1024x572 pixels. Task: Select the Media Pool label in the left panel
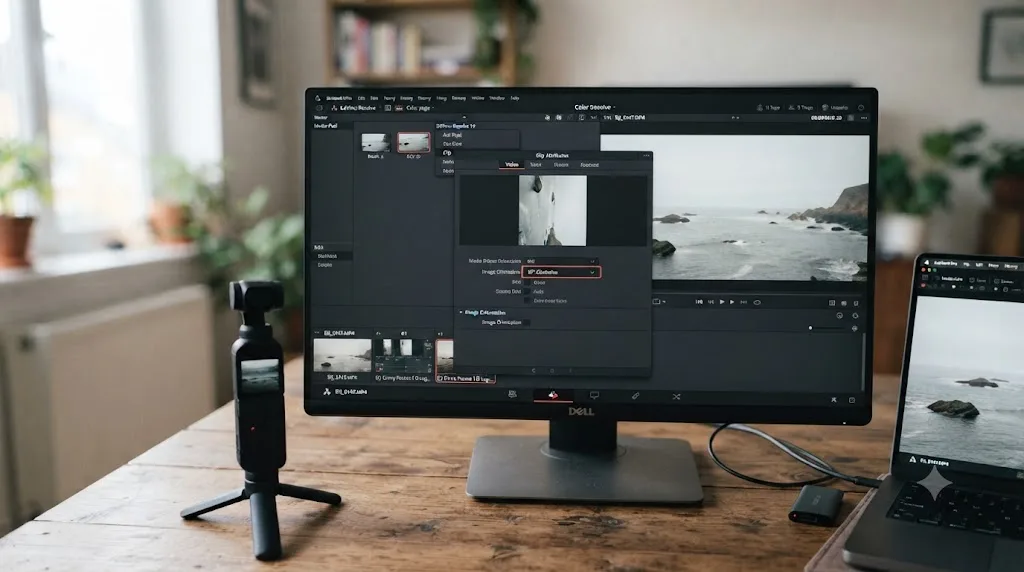[x=325, y=125]
